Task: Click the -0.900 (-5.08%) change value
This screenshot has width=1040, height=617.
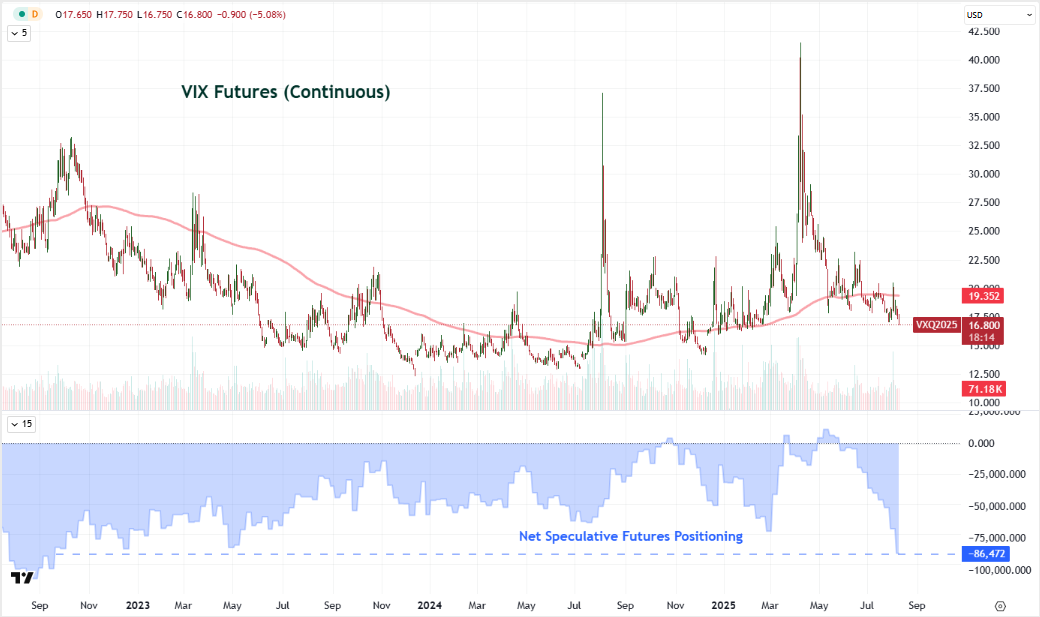Action: pyautogui.click(x=253, y=14)
